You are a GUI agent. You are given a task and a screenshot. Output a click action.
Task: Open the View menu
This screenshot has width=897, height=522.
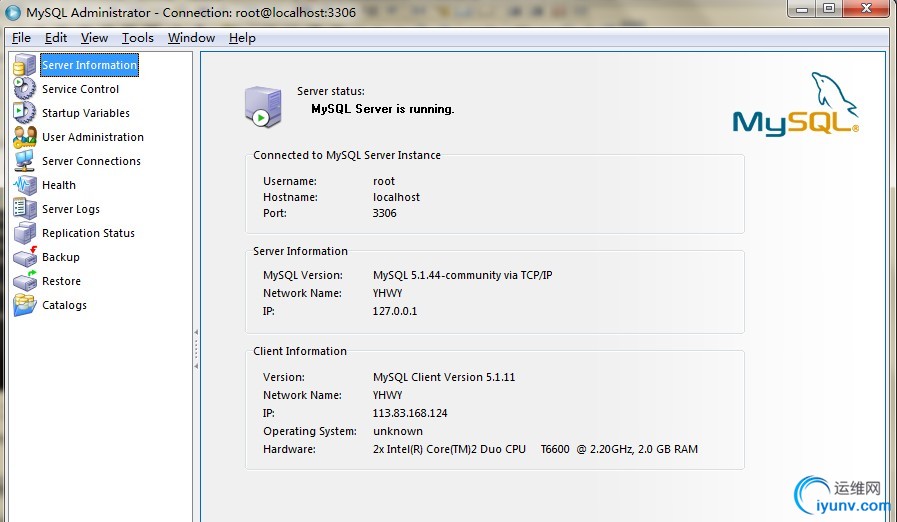pos(94,38)
